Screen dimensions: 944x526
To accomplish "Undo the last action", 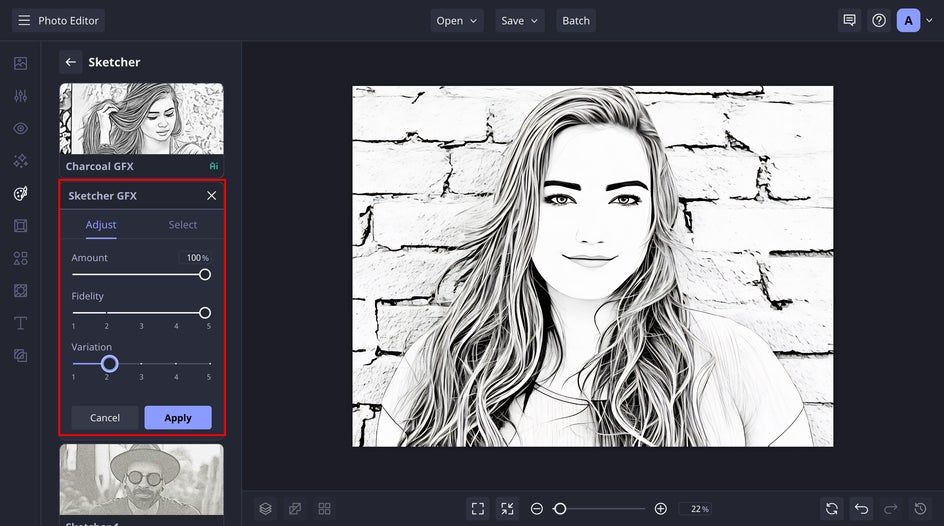I will (862, 509).
